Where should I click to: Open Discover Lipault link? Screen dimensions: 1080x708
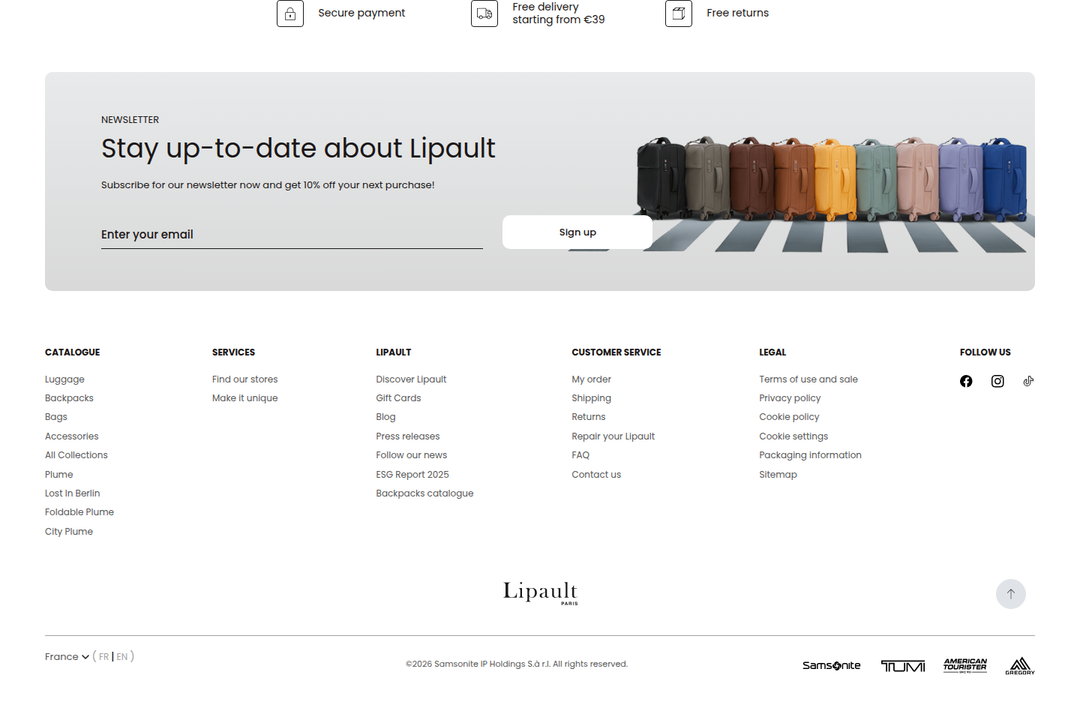[x=411, y=379]
